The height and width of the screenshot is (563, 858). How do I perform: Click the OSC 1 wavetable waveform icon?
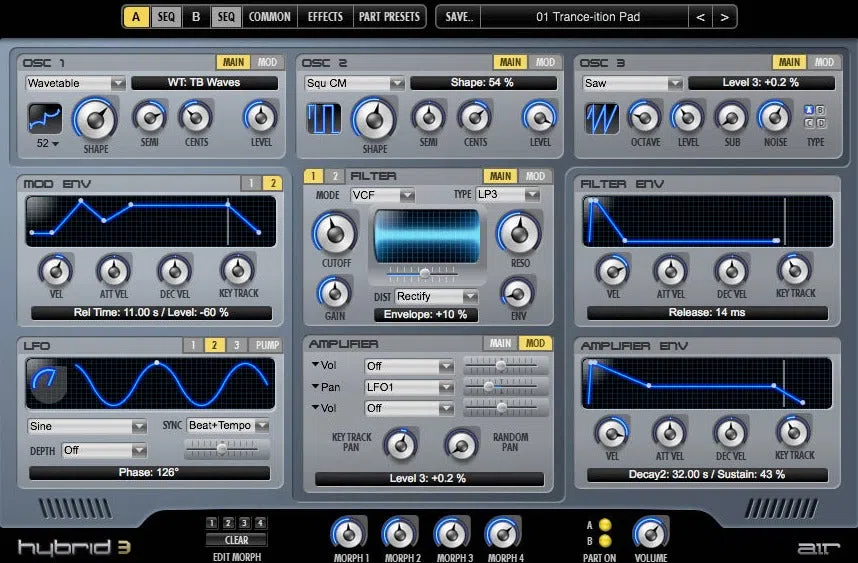(x=45, y=118)
